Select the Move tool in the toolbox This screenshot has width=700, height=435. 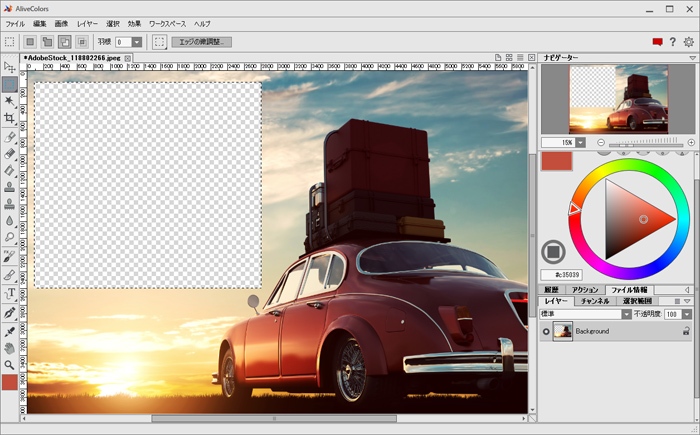pyautogui.click(x=9, y=67)
